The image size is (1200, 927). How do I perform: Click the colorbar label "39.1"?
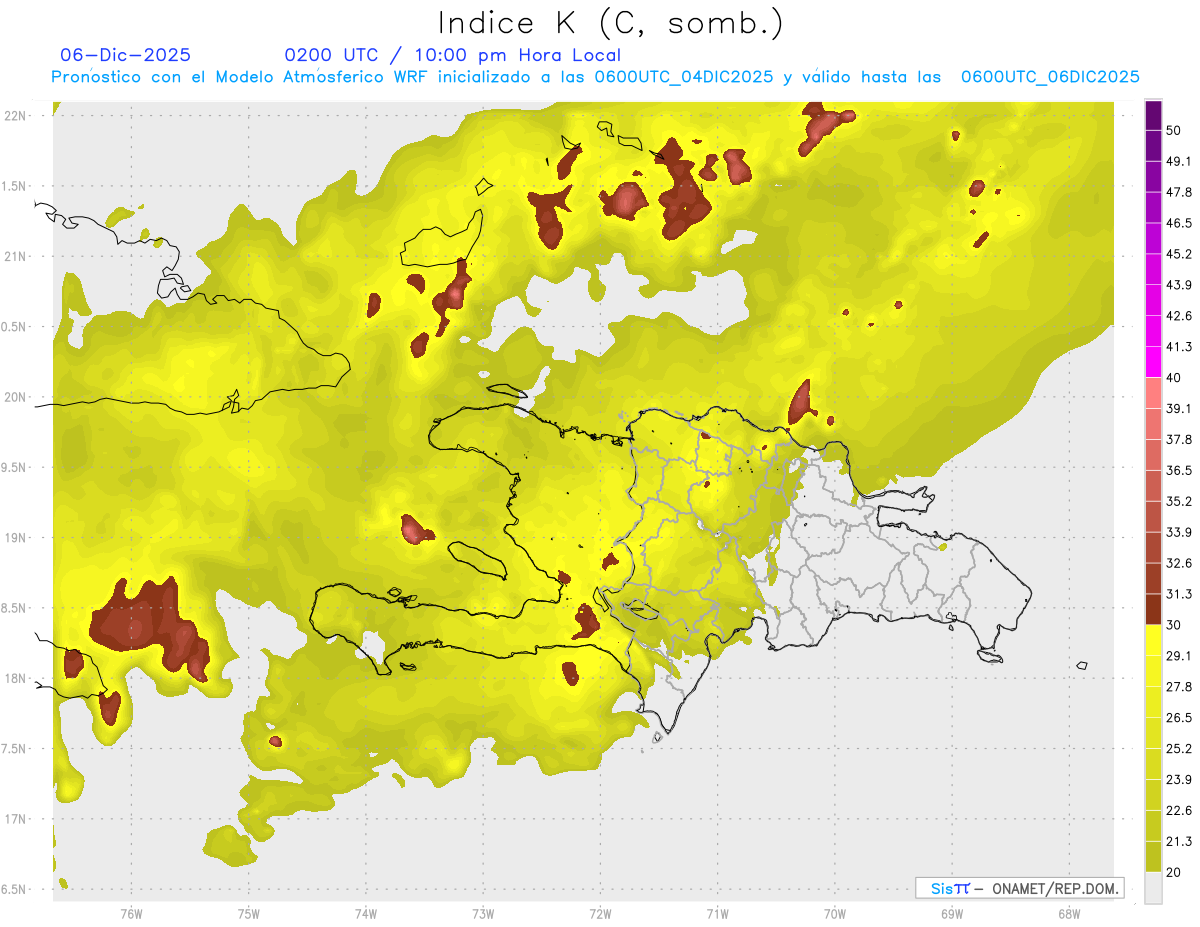pos(1178,408)
